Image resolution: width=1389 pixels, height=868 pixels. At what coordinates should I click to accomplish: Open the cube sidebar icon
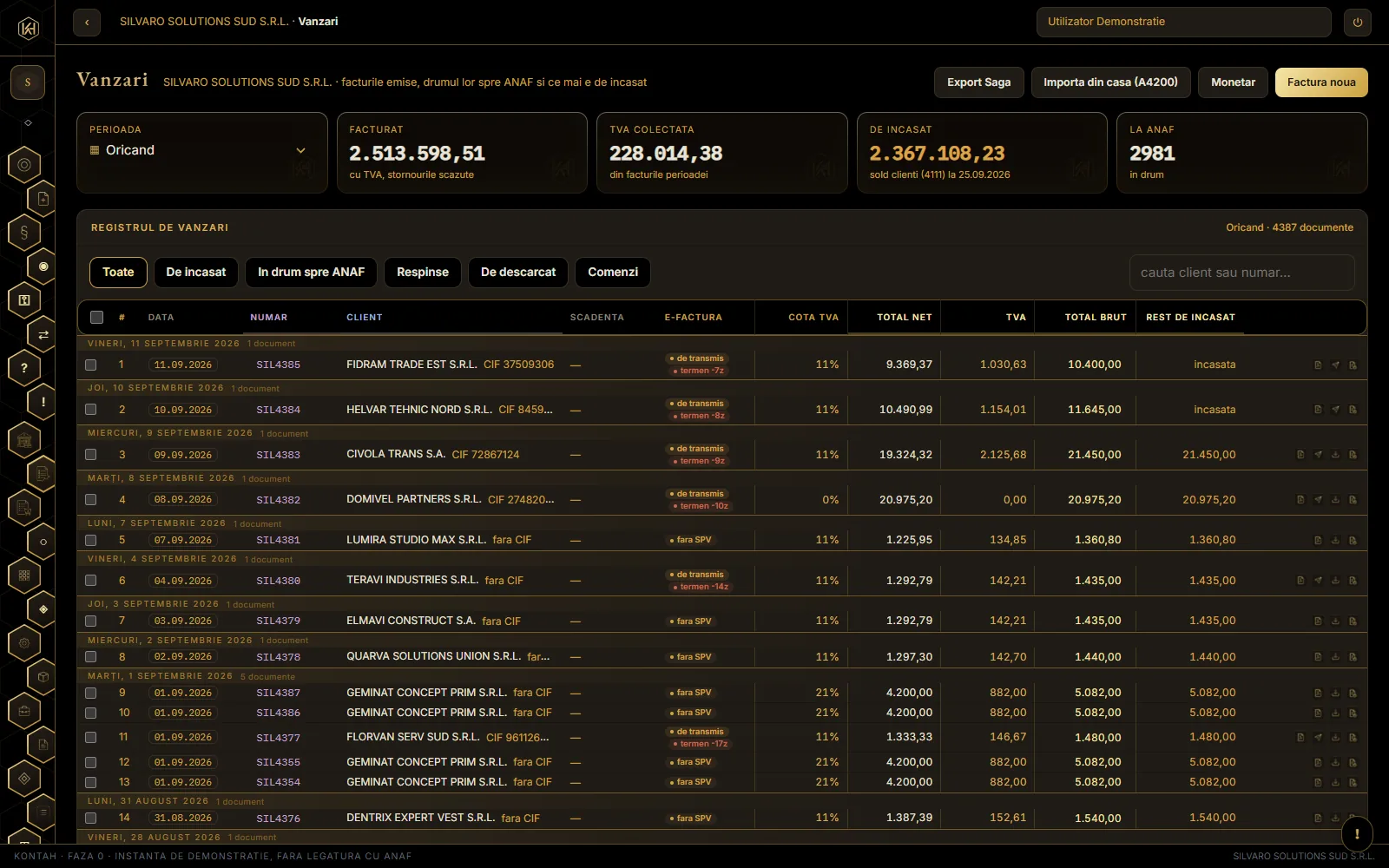tap(43, 676)
